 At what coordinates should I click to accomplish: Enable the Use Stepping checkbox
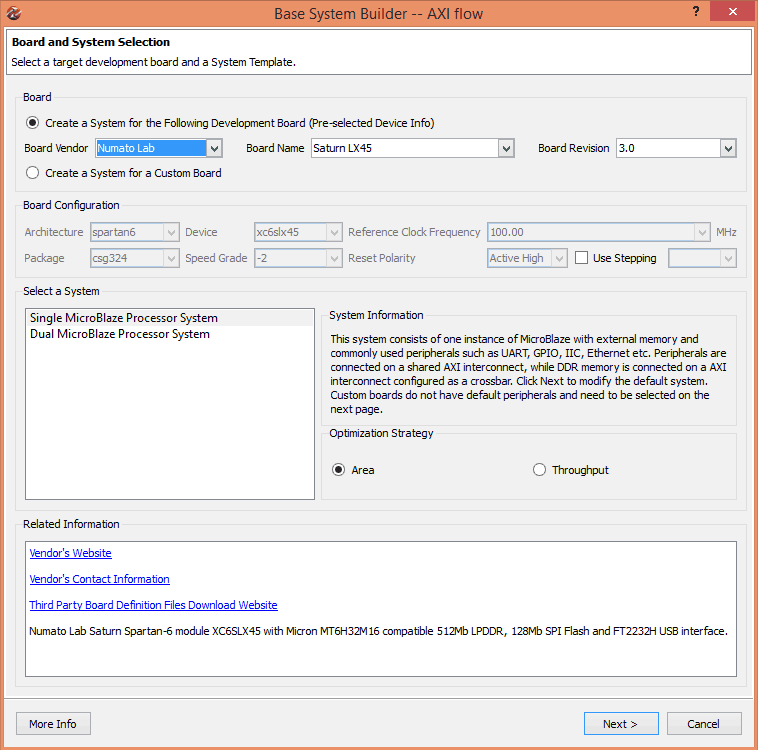coord(581,258)
